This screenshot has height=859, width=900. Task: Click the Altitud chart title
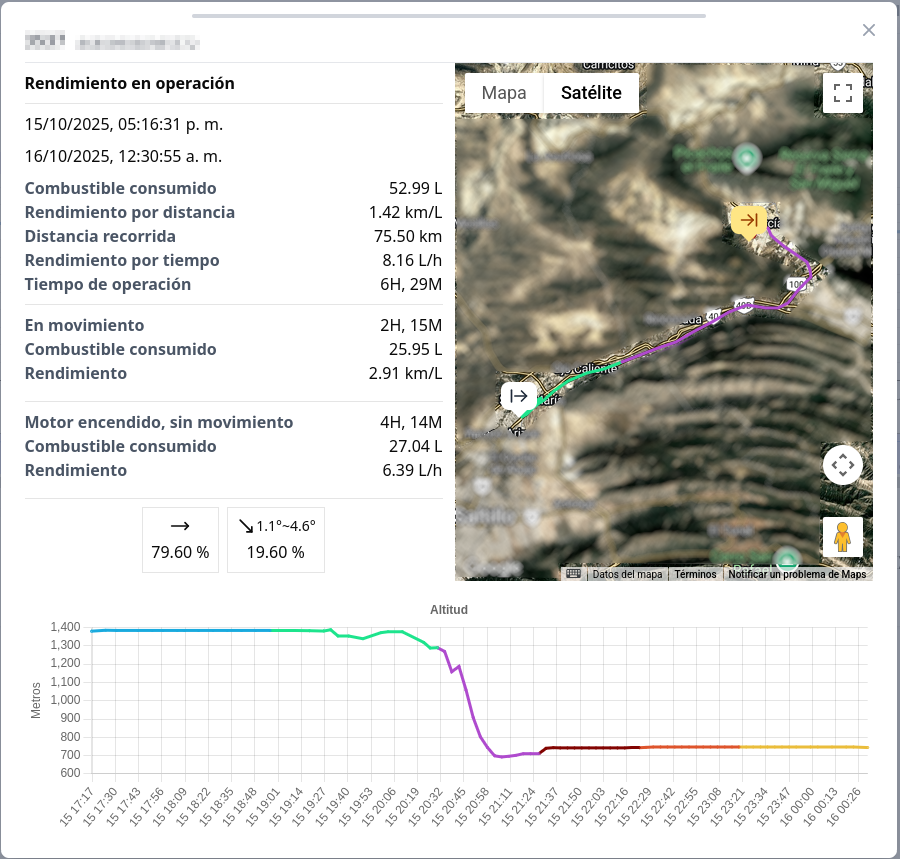point(448,609)
